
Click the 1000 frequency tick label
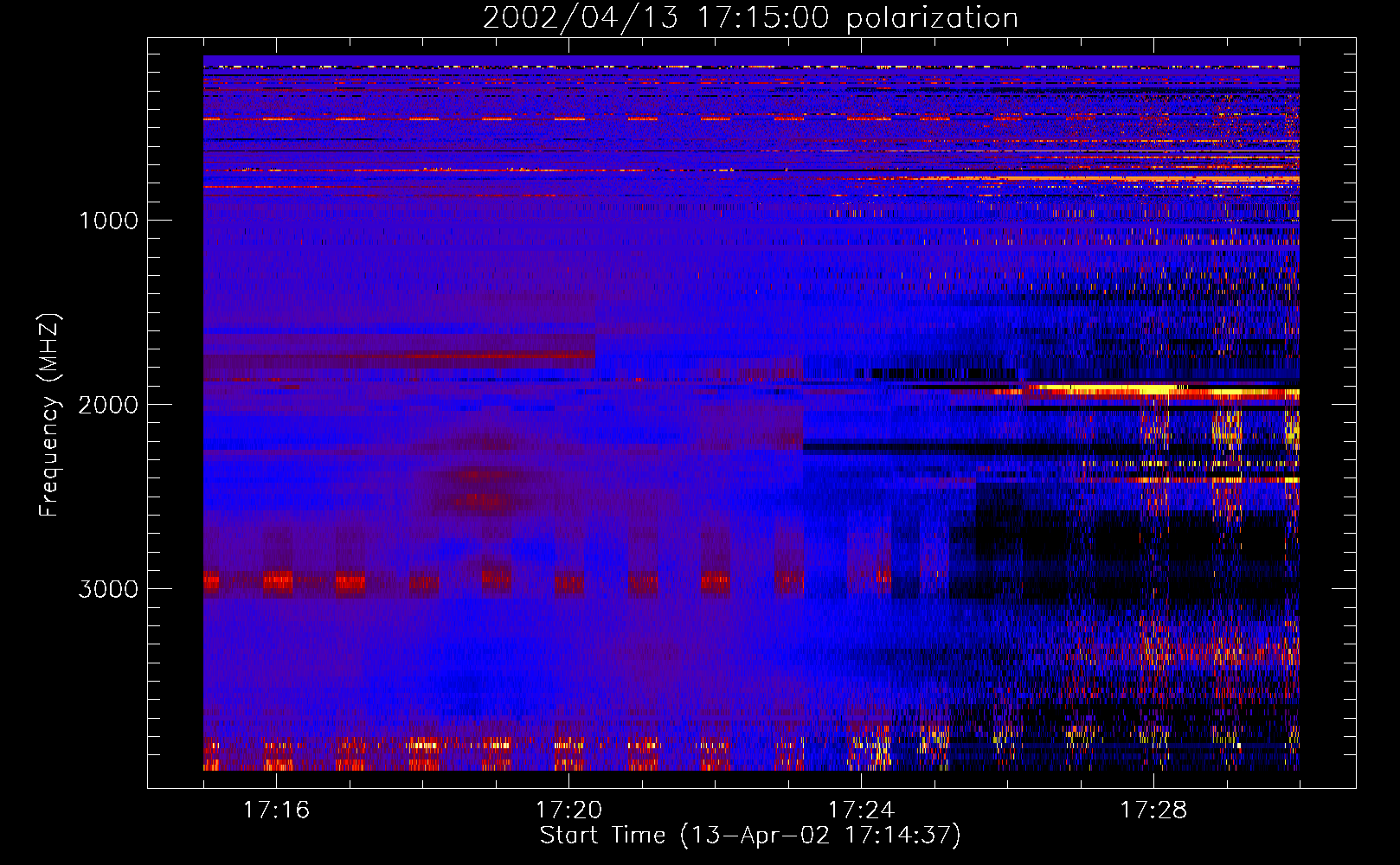[x=108, y=221]
